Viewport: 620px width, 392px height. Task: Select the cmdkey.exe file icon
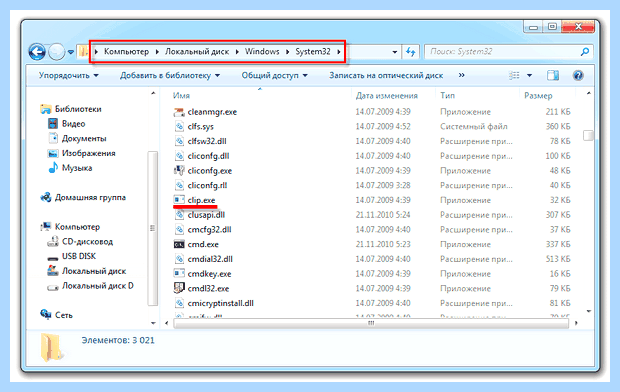point(179,273)
